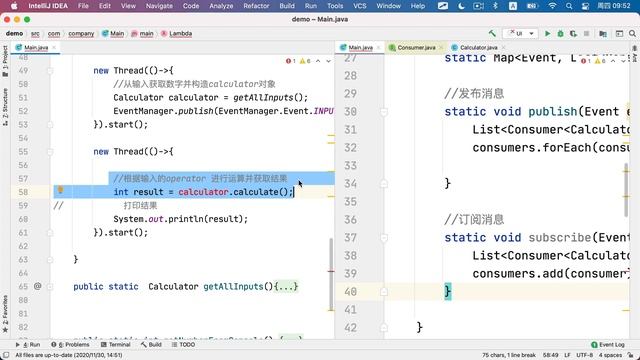Click the line separator LF status entry
This screenshot has width=640, height=360.
click(567, 355)
